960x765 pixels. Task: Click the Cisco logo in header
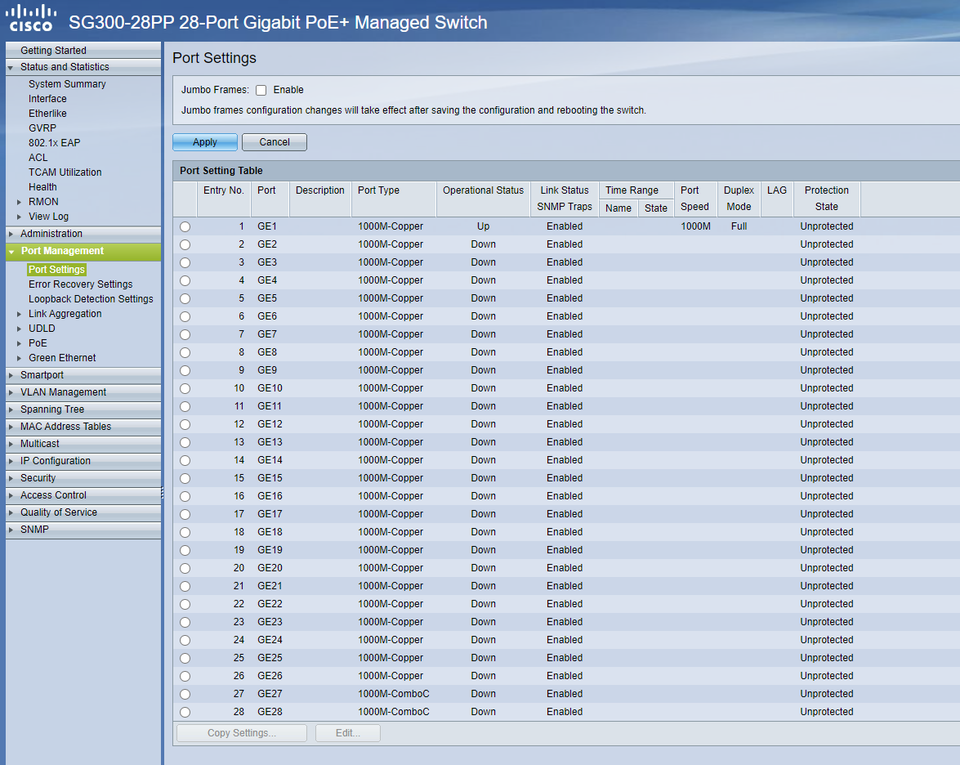(31, 18)
